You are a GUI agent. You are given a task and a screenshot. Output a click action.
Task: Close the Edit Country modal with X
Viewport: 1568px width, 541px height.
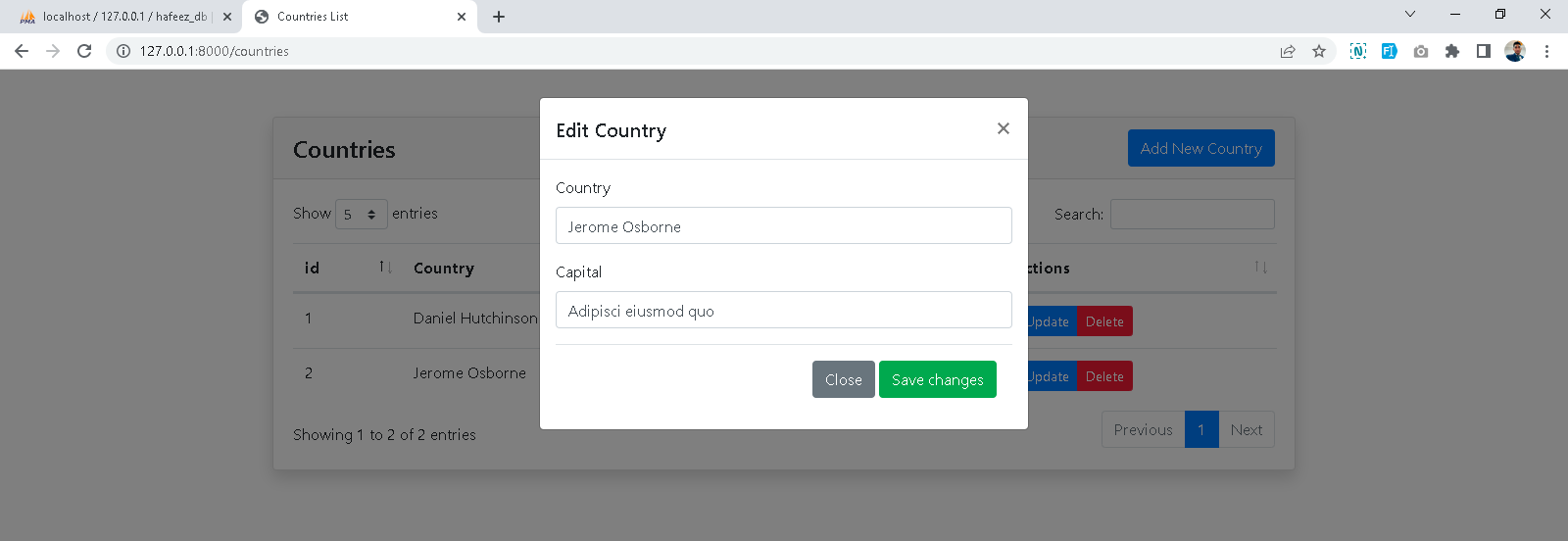pyautogui.click(x=1003, y=128)
